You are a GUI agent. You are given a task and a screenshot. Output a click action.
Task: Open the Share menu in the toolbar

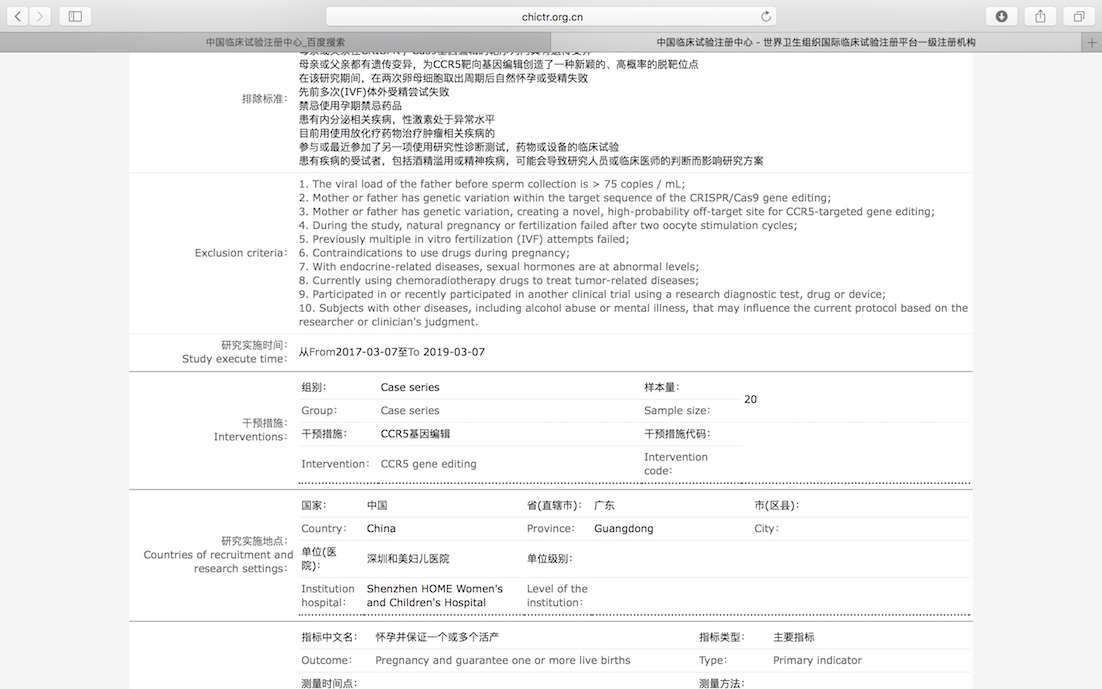click(1040, 16)
